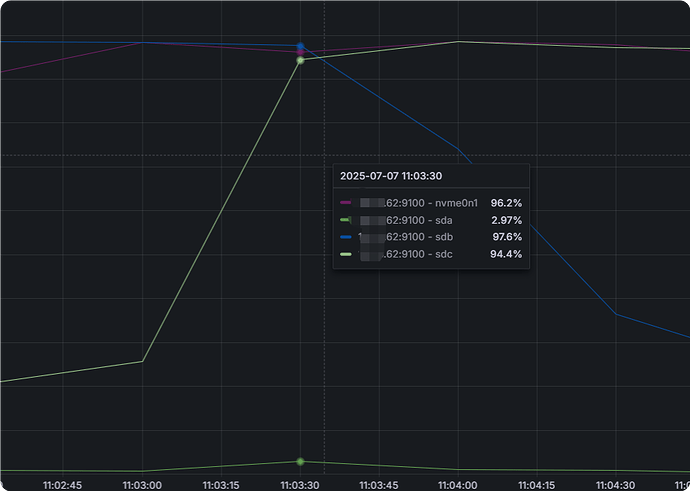690x491 pixels.
Task: Select the purple nvme0n1 color swatch in tooltip
Action: click(x=345, y=203)
